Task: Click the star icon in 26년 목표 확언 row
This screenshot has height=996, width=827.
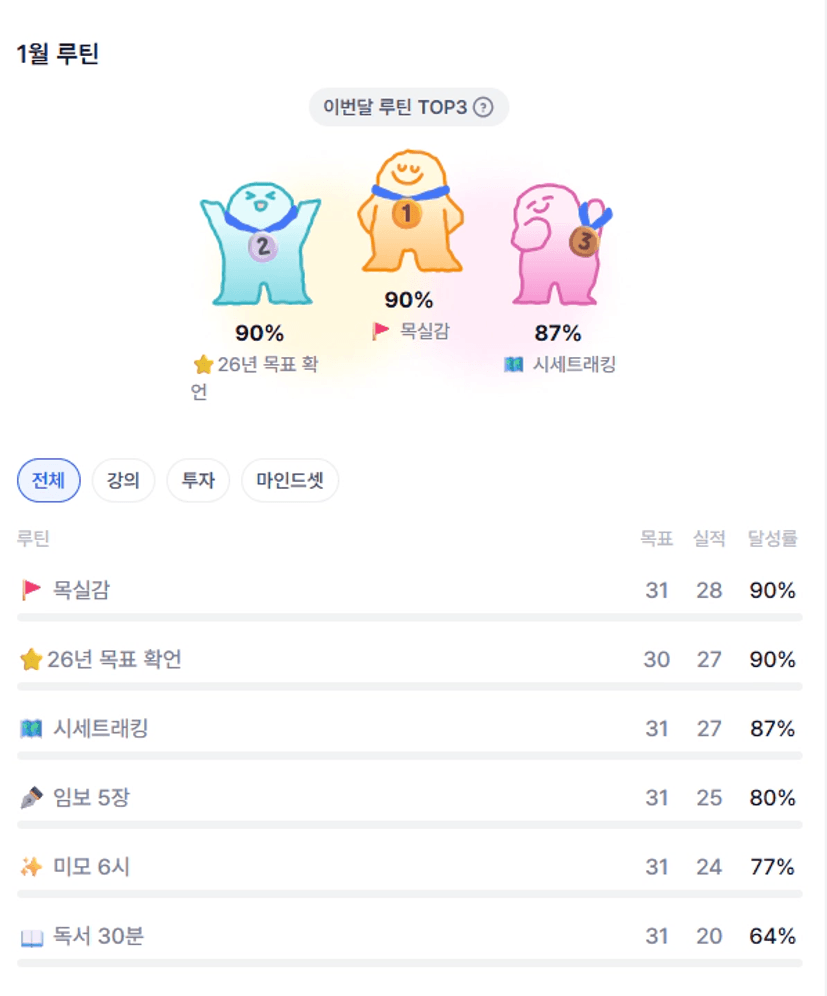Action: (31, 660)
